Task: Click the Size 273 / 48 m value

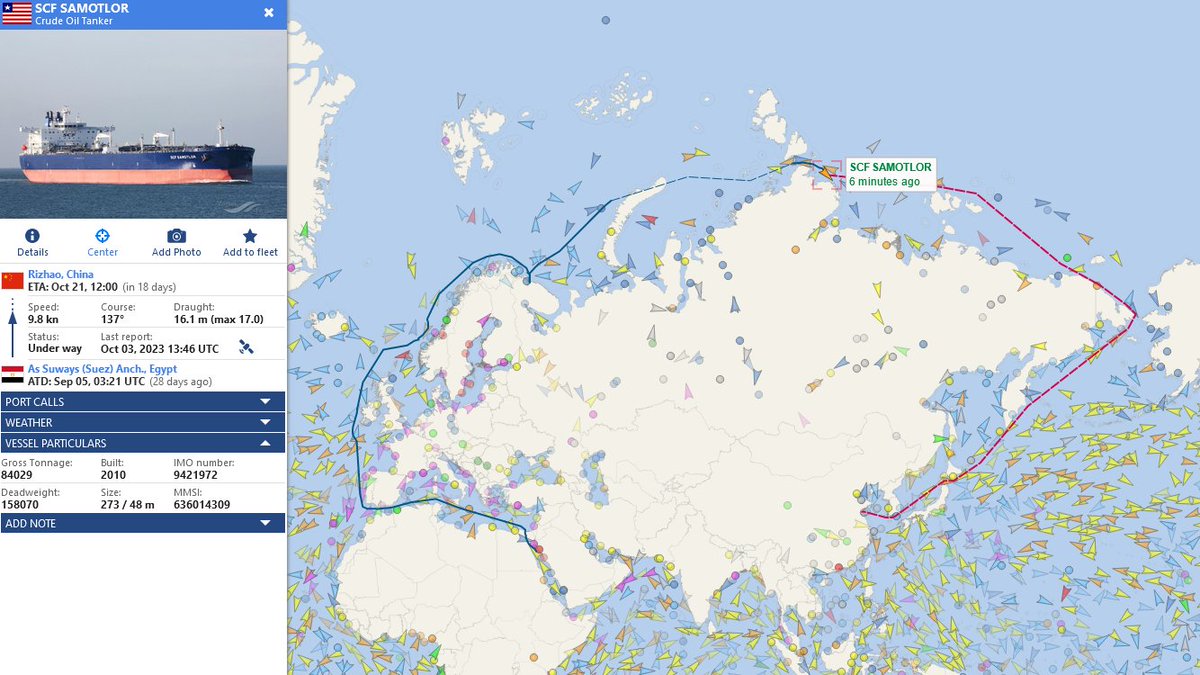Action: 128,504
